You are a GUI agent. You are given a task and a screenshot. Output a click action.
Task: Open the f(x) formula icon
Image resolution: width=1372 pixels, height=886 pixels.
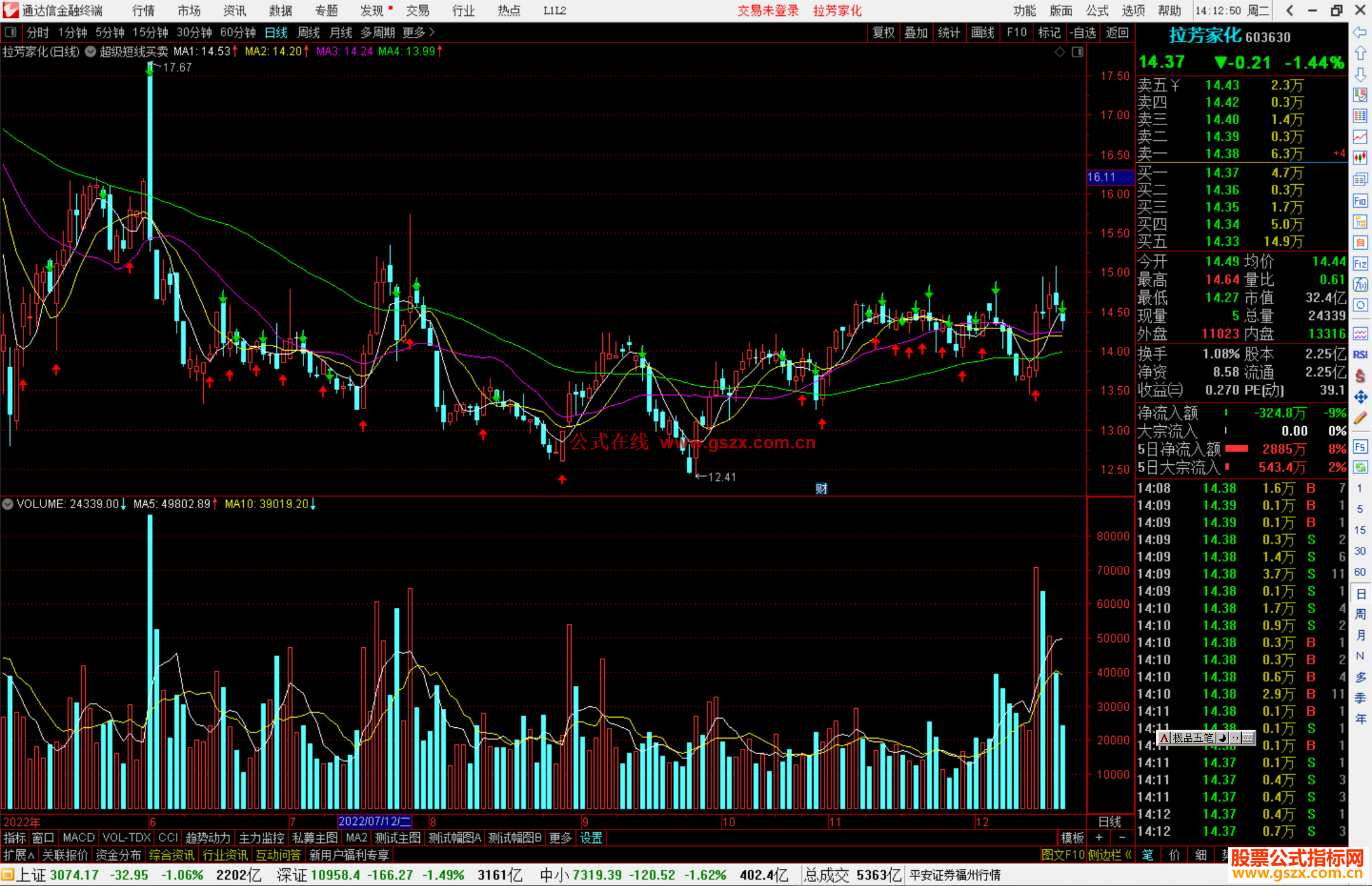pyautogui.click(x=1360, y=285)
